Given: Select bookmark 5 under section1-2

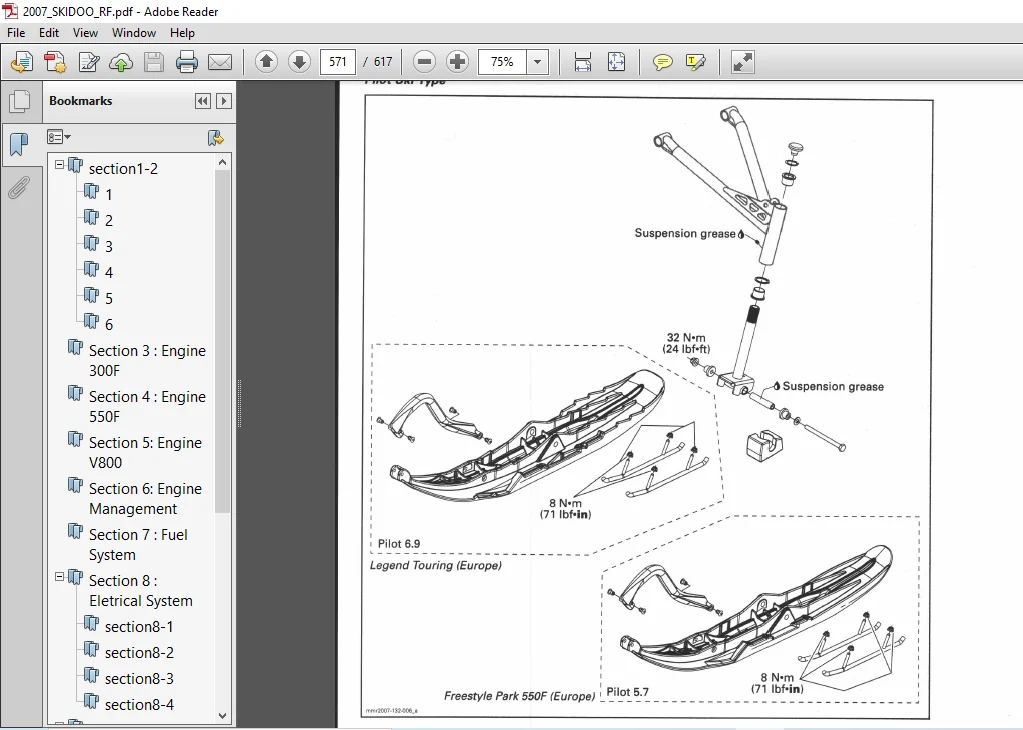Looking at the screenshot, I should click(x=108, y=299).
